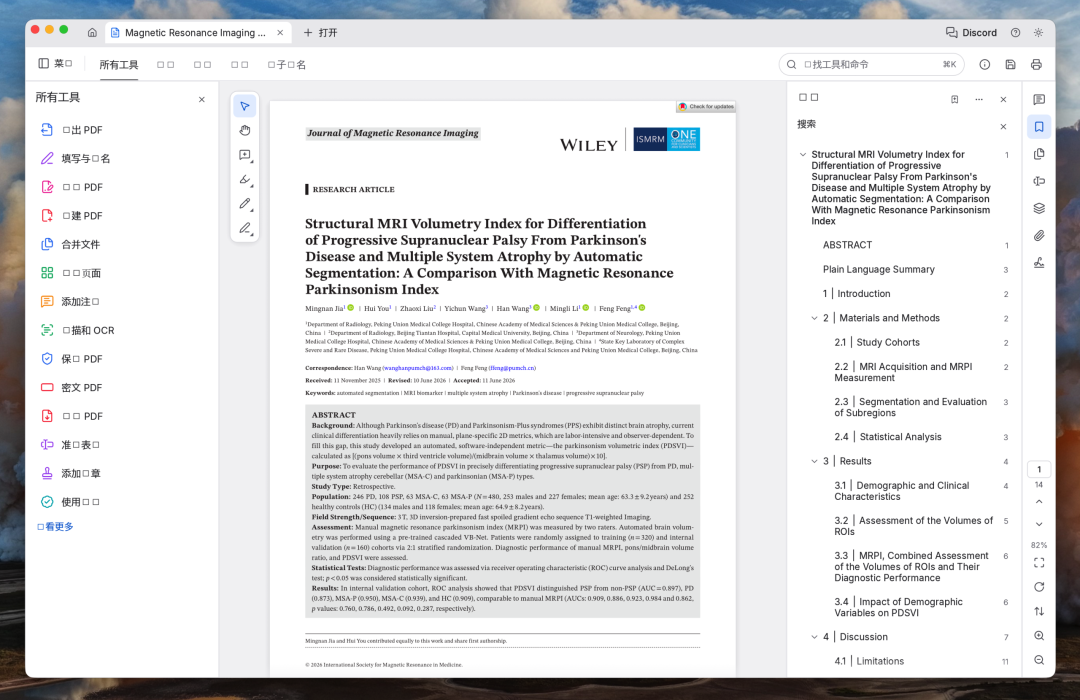Viewport: 1080px width, 700px height.
Task: Open the bookmarks panel options ellipsis menu
Action: click(x=979, y=99)
